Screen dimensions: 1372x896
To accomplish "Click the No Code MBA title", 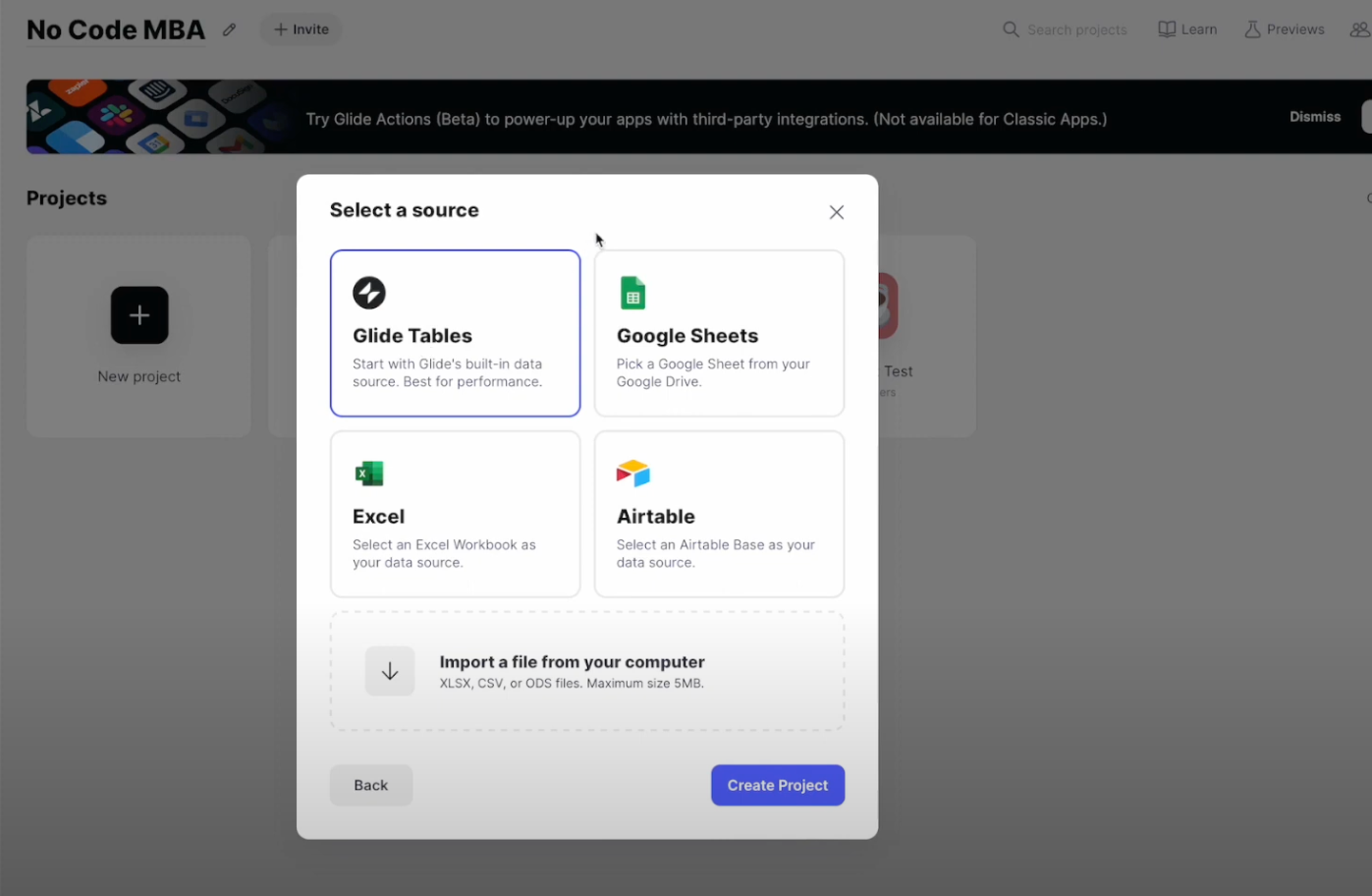I will (116, 30).
